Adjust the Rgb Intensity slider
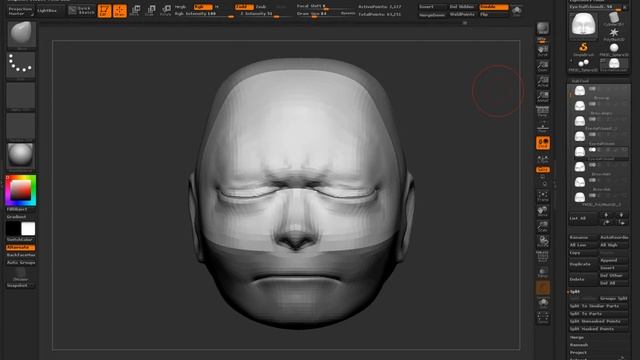Viewport: 640px width, 360px height. point(204,14)
